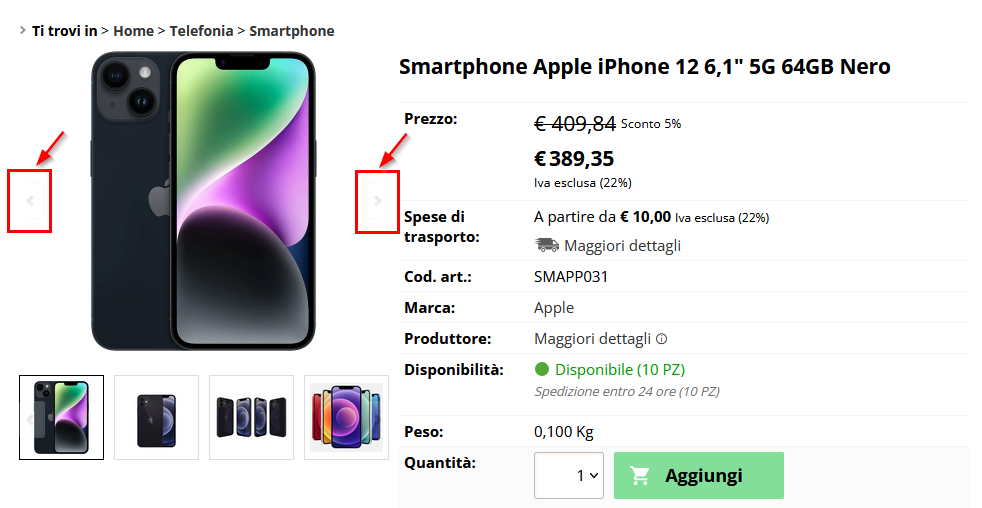The height and width of the screenshot is (508, 982).
Task: Open Maggiori dettagli for Produttore
Action: [x=592, y=339]
